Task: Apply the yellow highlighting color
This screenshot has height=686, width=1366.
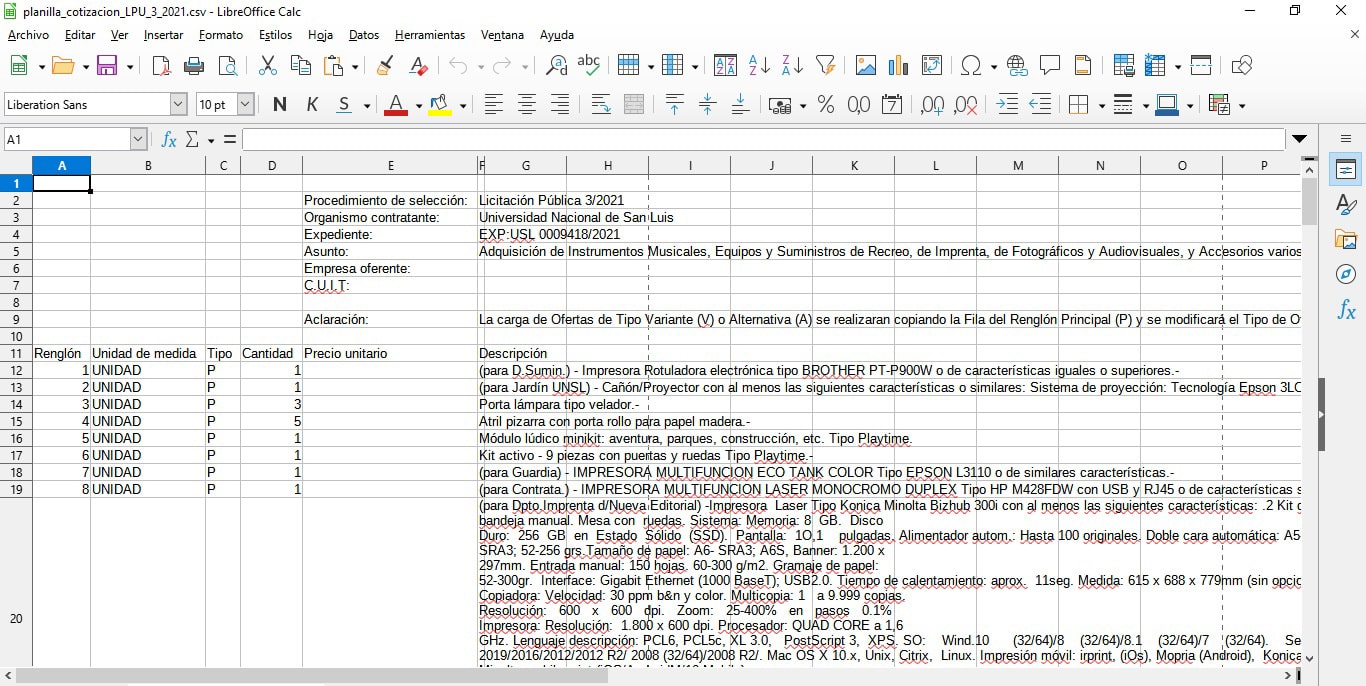Action: coord(439,105)
